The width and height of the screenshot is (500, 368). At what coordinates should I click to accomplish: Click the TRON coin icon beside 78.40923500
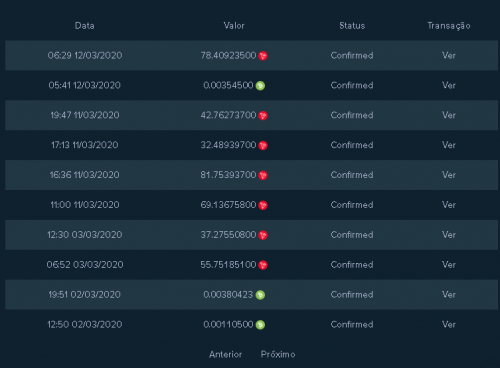tap(263, 56)
